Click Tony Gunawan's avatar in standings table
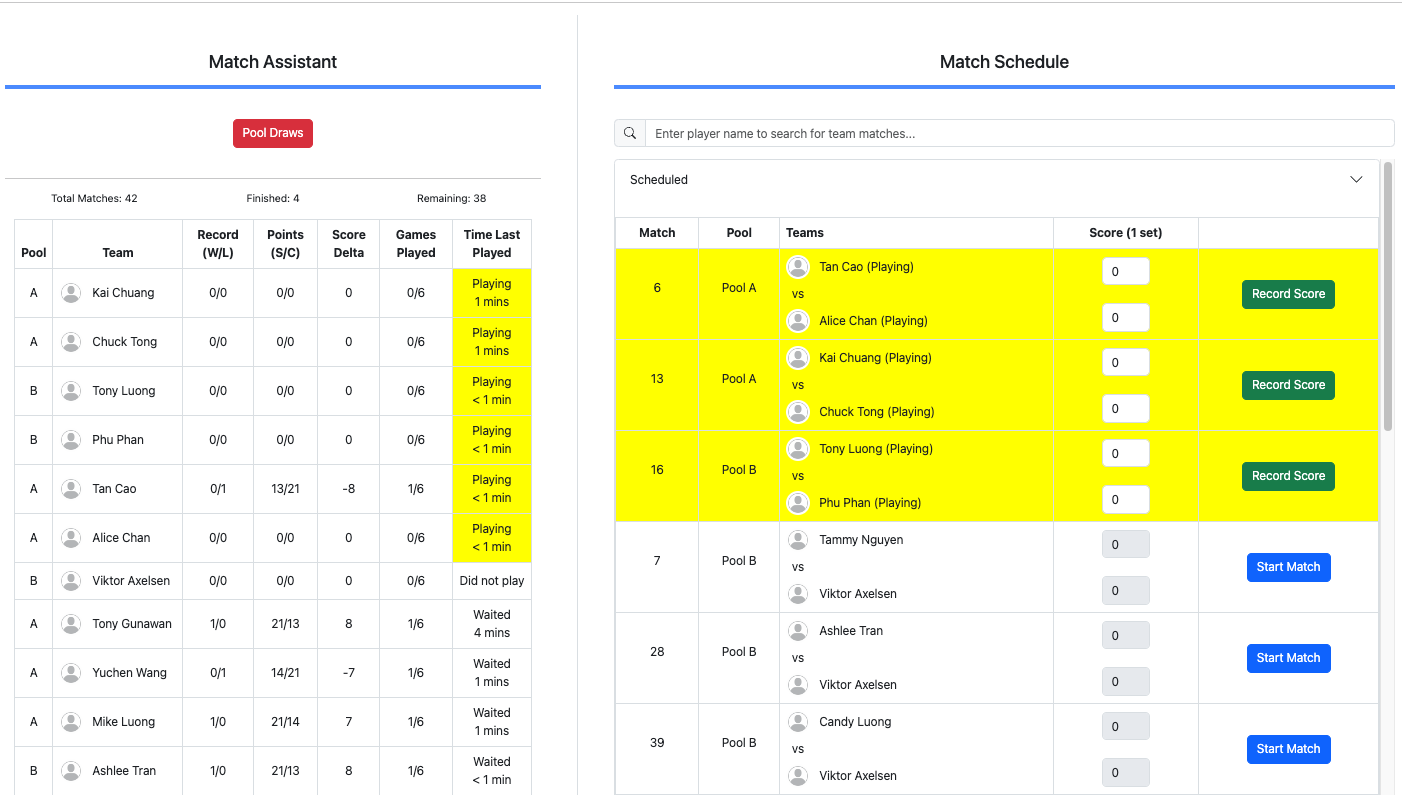 click(x=71, y=624)
